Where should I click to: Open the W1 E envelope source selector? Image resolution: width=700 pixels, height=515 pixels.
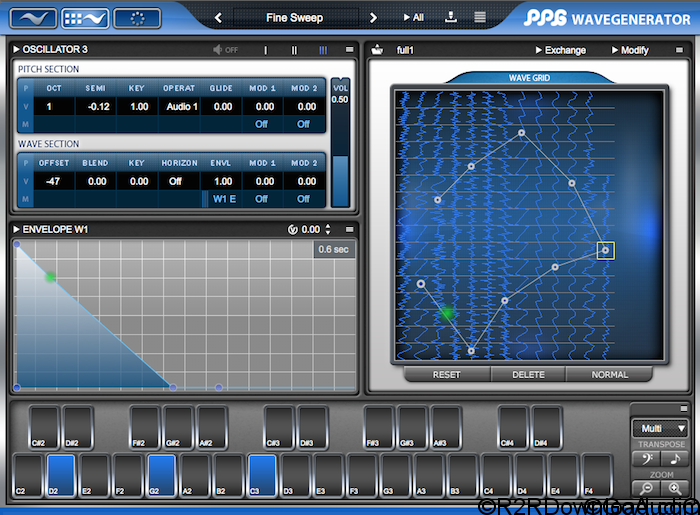point(221,199)
